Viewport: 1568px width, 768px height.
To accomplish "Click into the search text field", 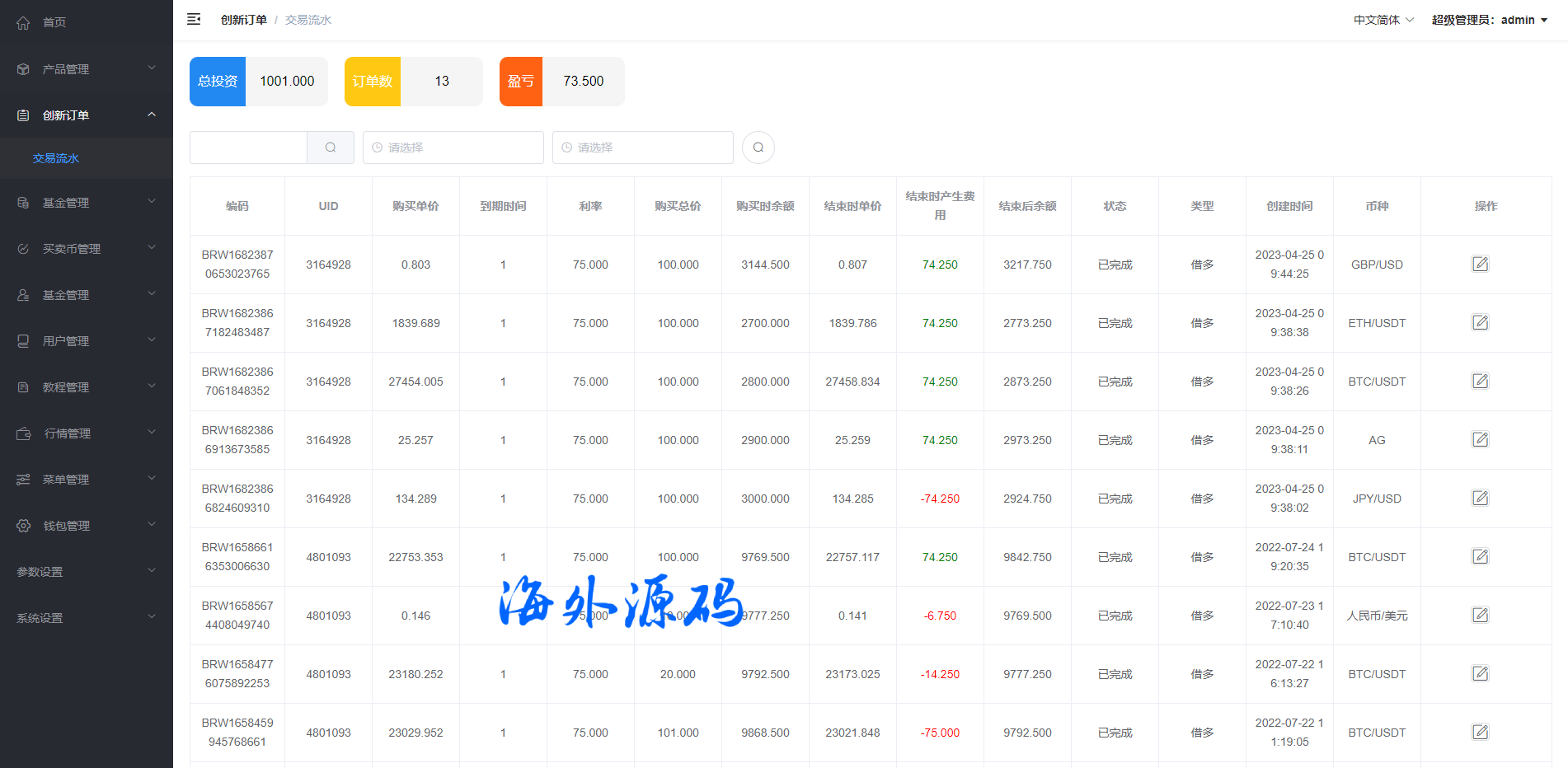I will tap(248, 148).
